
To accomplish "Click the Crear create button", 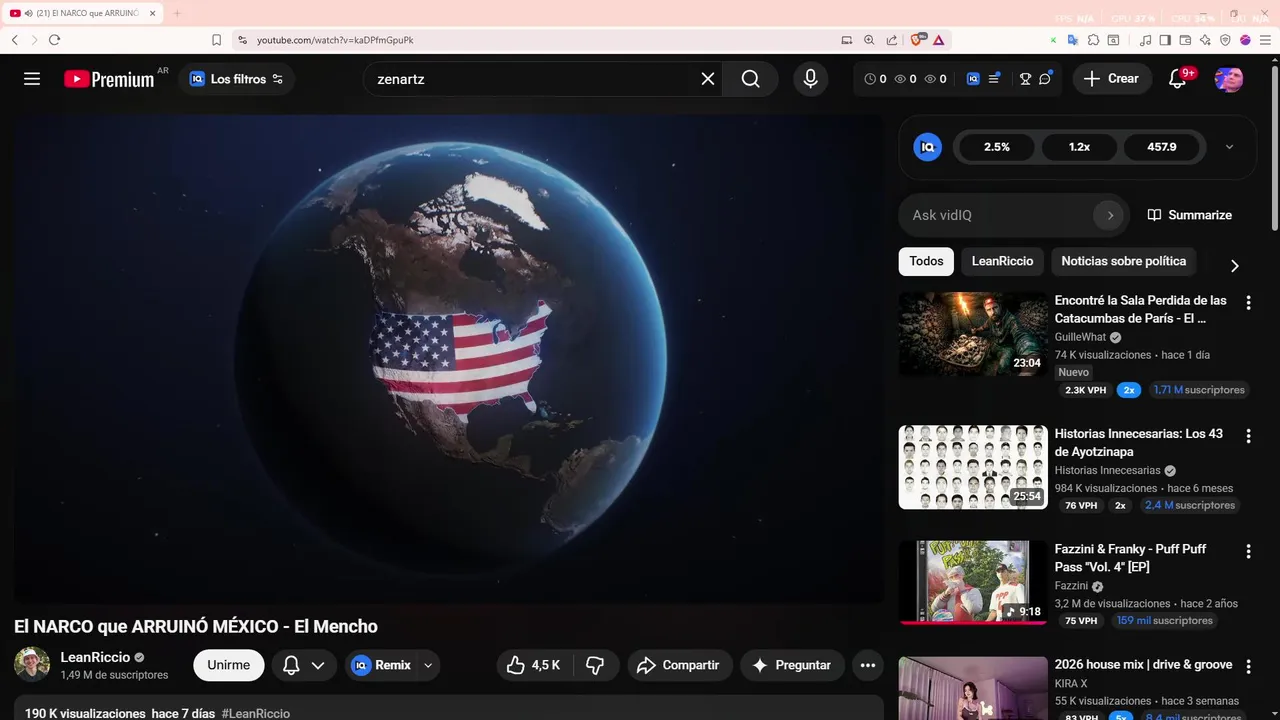I will coord(1111,79).
